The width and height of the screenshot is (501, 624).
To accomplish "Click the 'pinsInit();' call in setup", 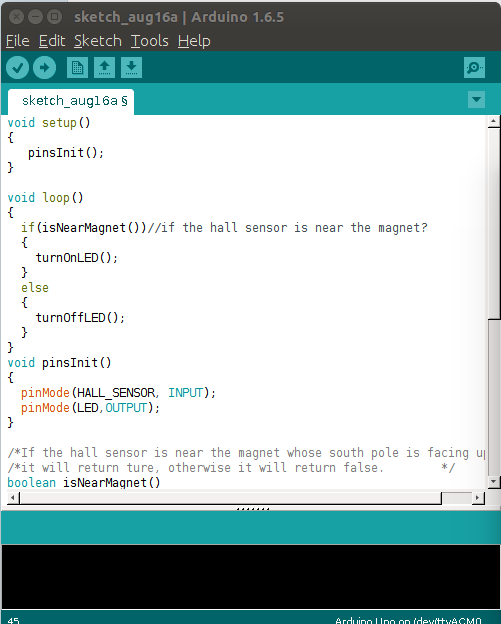I will [66, 153].
